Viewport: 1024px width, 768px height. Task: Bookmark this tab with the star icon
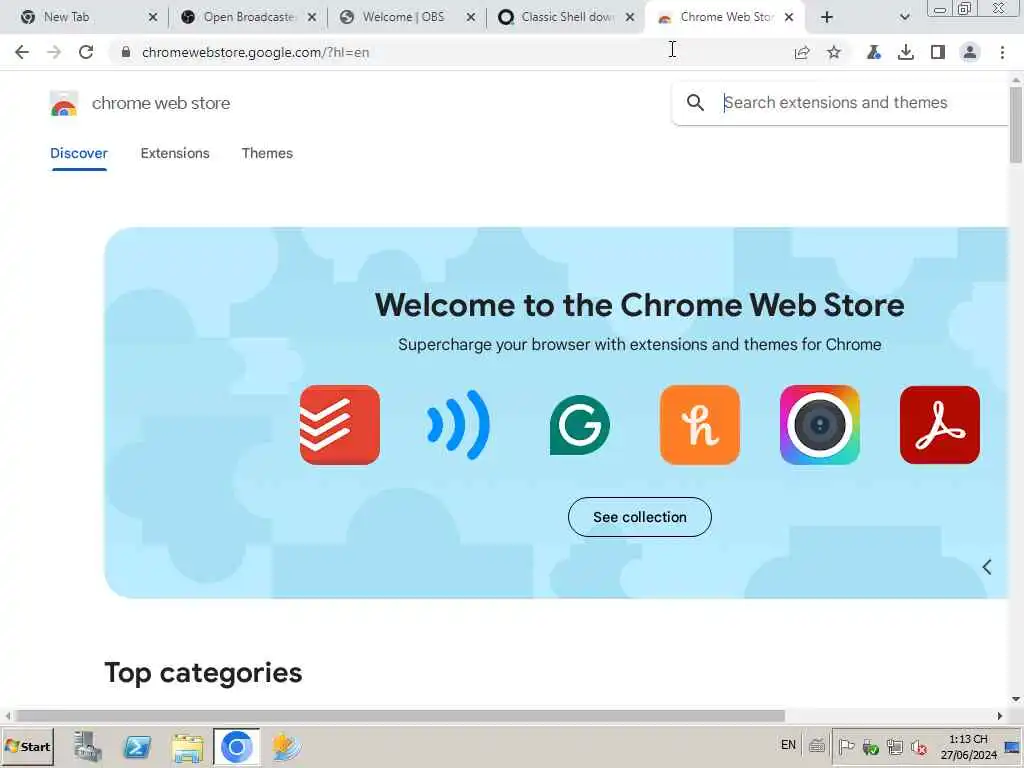pyautogui.click(x=834, y=52)
